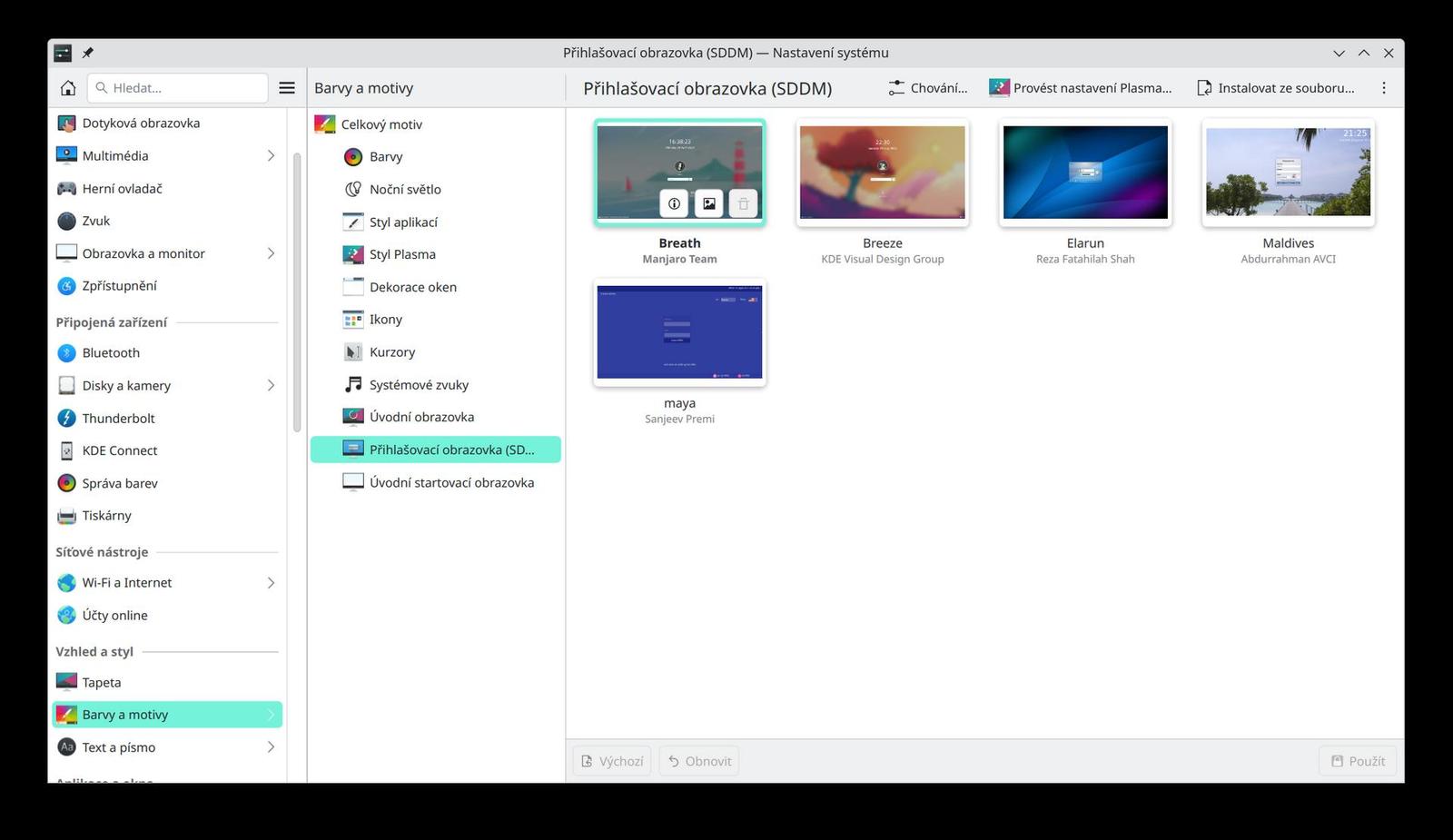Viewport: 1453px width, 840px height.
Task: Expand Wi-Fi a Internet settings
Action: coord(271,582)
